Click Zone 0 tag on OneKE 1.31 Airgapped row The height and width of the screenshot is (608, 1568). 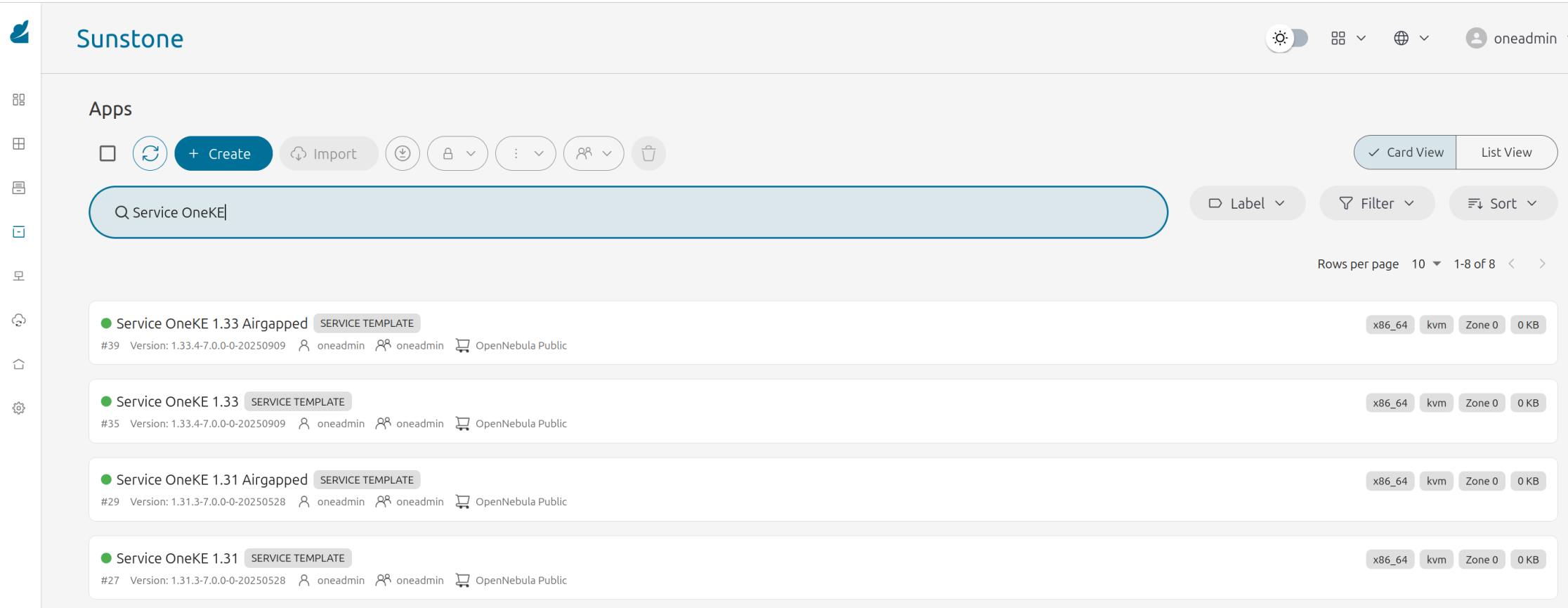point(1482,481)
